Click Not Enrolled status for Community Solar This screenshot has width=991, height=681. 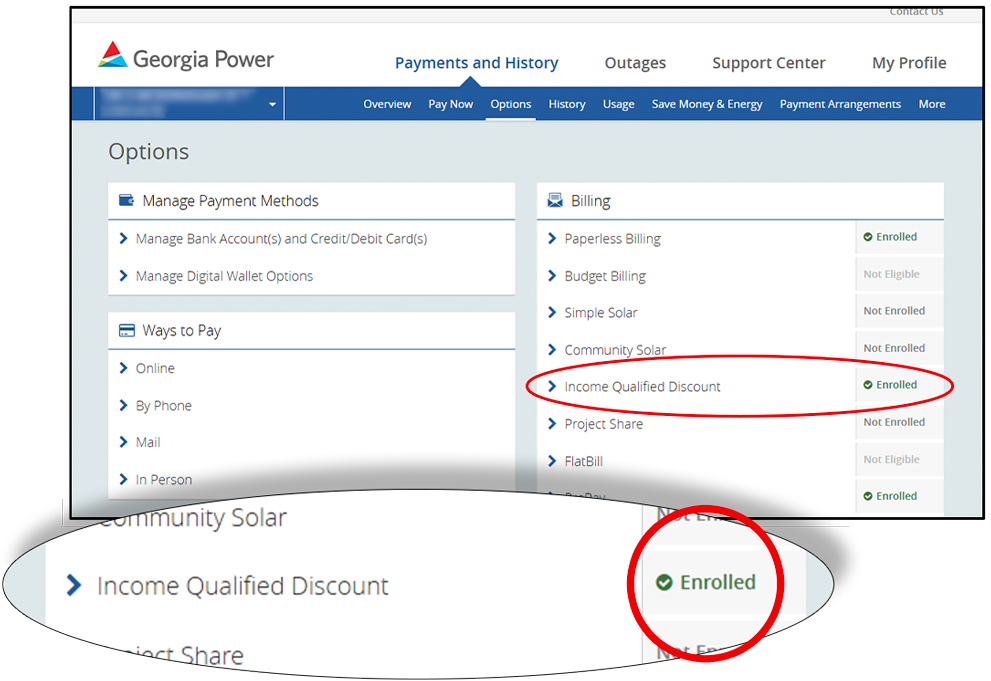click(894, 349)
